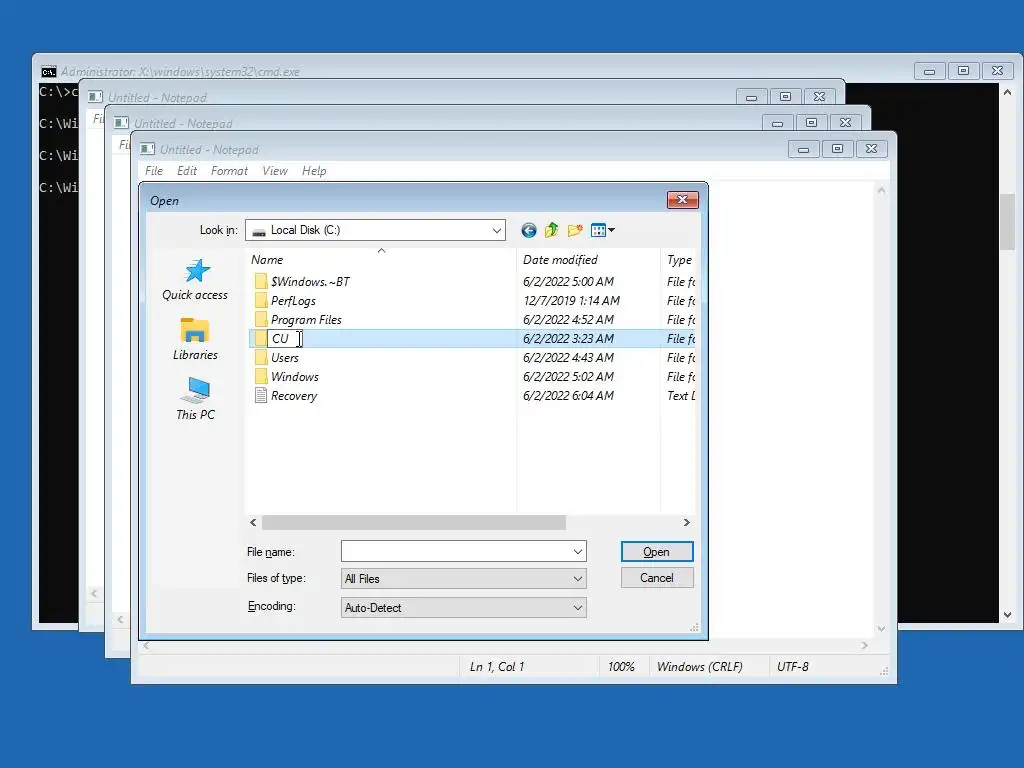This screenshot has width=1024, height=768.
Task: Click Windows (CRLF) in status bar
Action: click(x=699, y=667)
